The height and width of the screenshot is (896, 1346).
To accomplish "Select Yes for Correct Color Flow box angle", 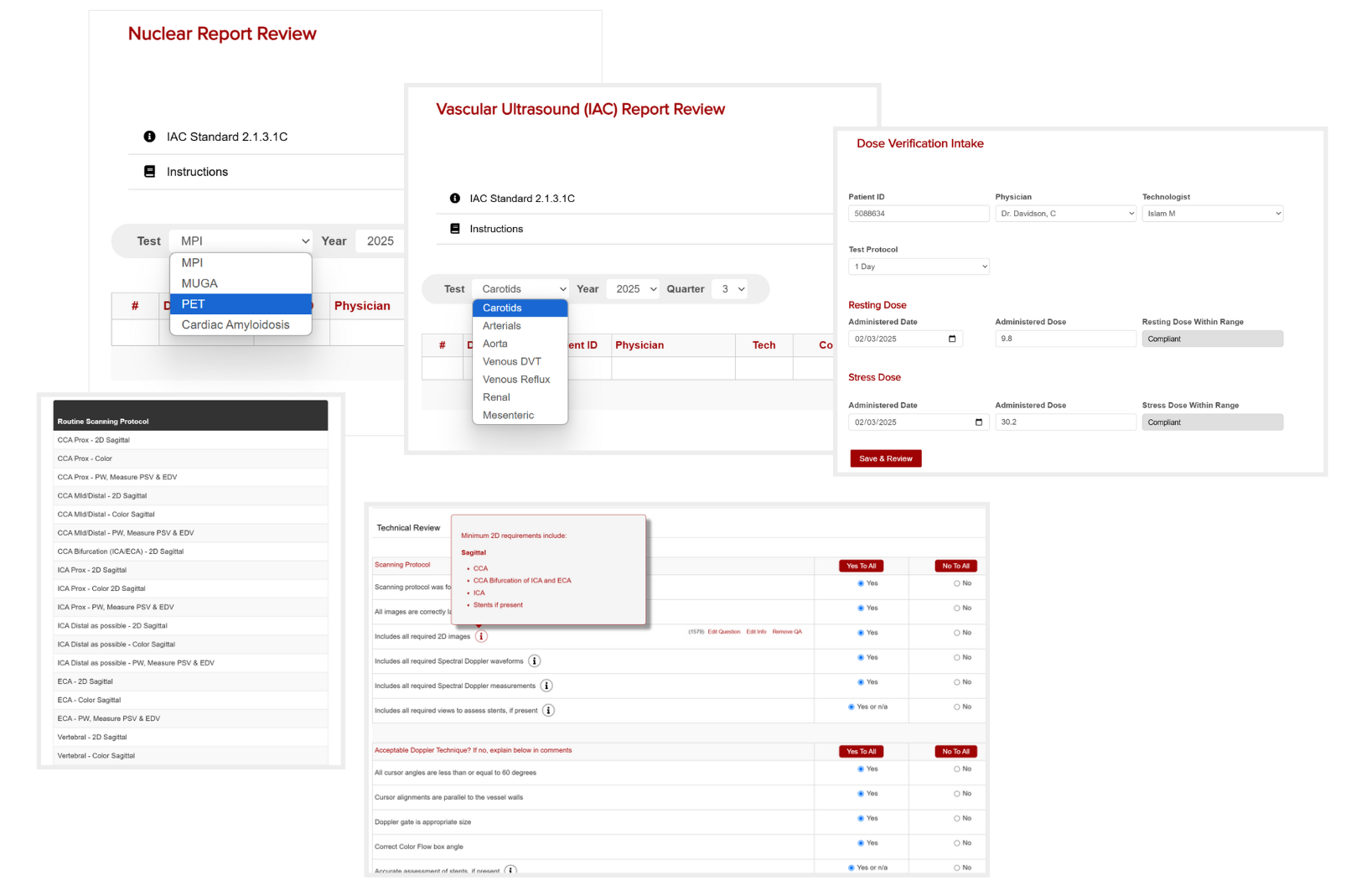I will 861,843.
